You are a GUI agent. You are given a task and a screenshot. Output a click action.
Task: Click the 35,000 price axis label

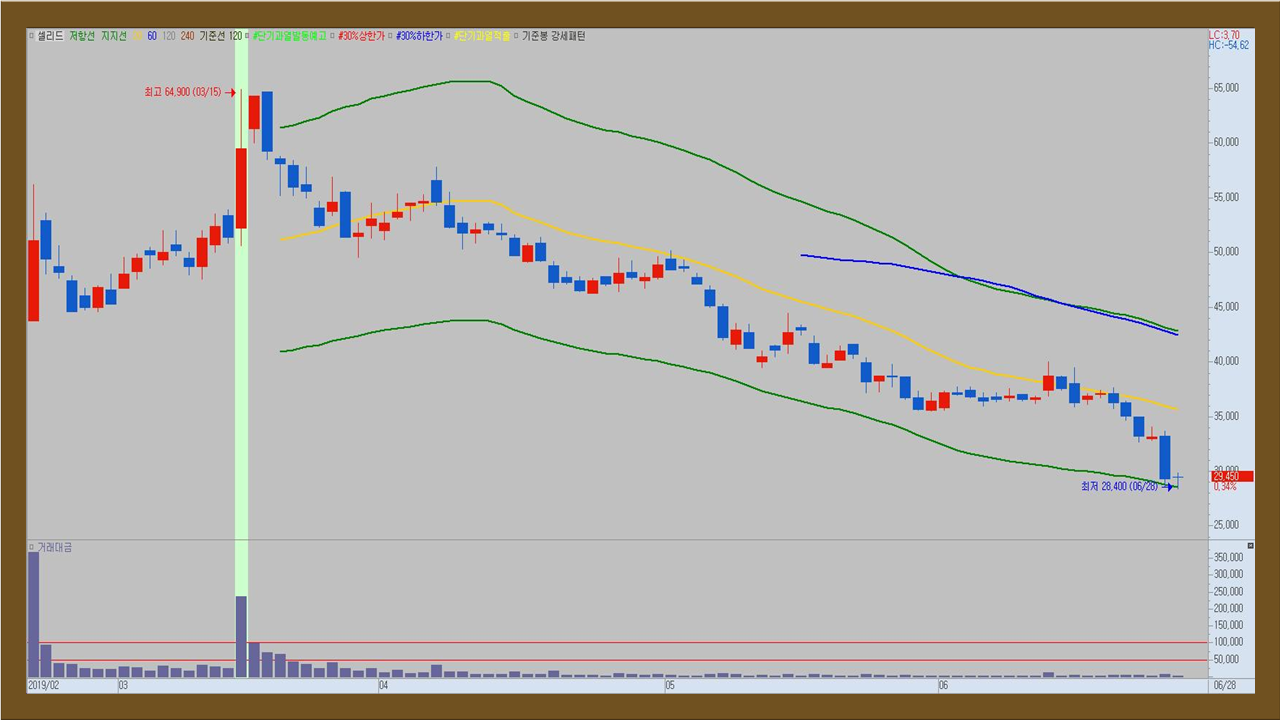[x=1226, y=416]
